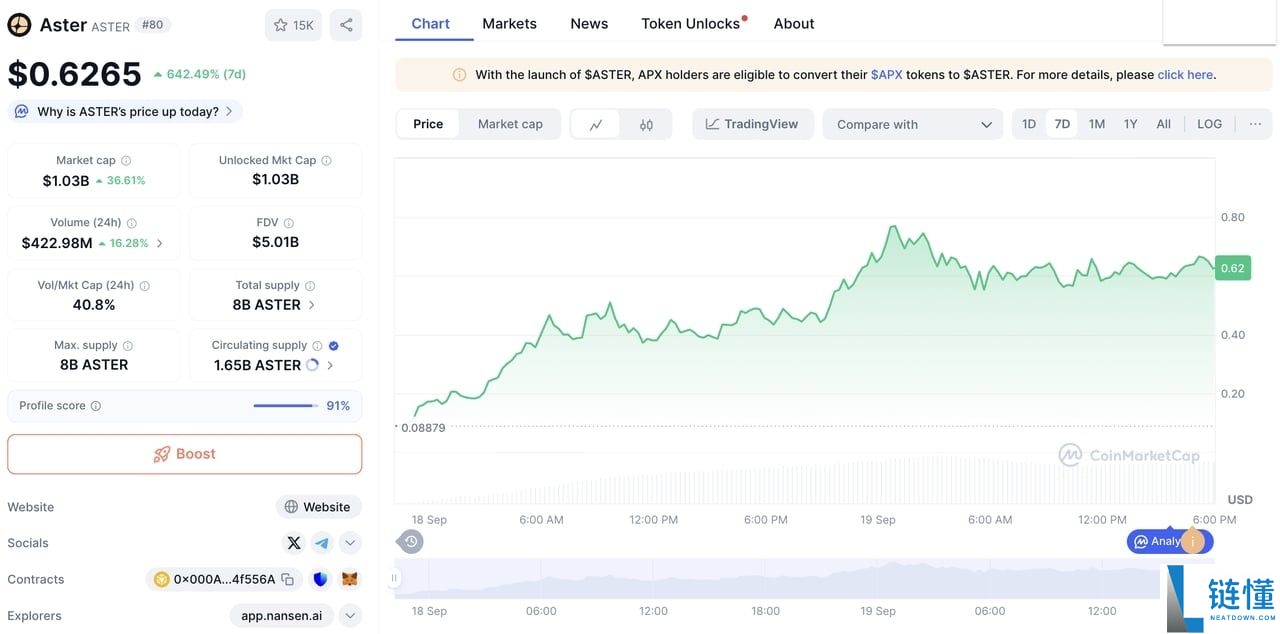Click the blue shield wallet icon
This screenshot has height=634, width=1280.
321,579
